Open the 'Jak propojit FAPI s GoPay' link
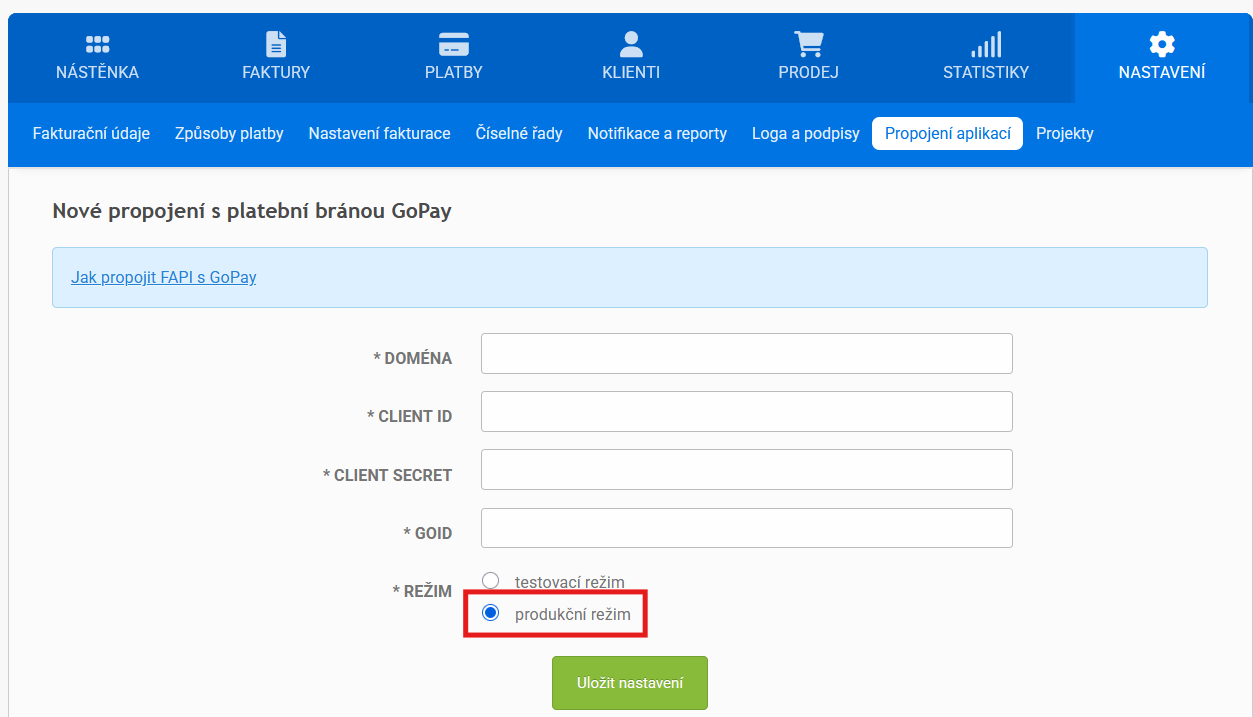Image resolution: width=1253 pixels, height=717 pixels. pyautogui.click(x=164, y=277)
